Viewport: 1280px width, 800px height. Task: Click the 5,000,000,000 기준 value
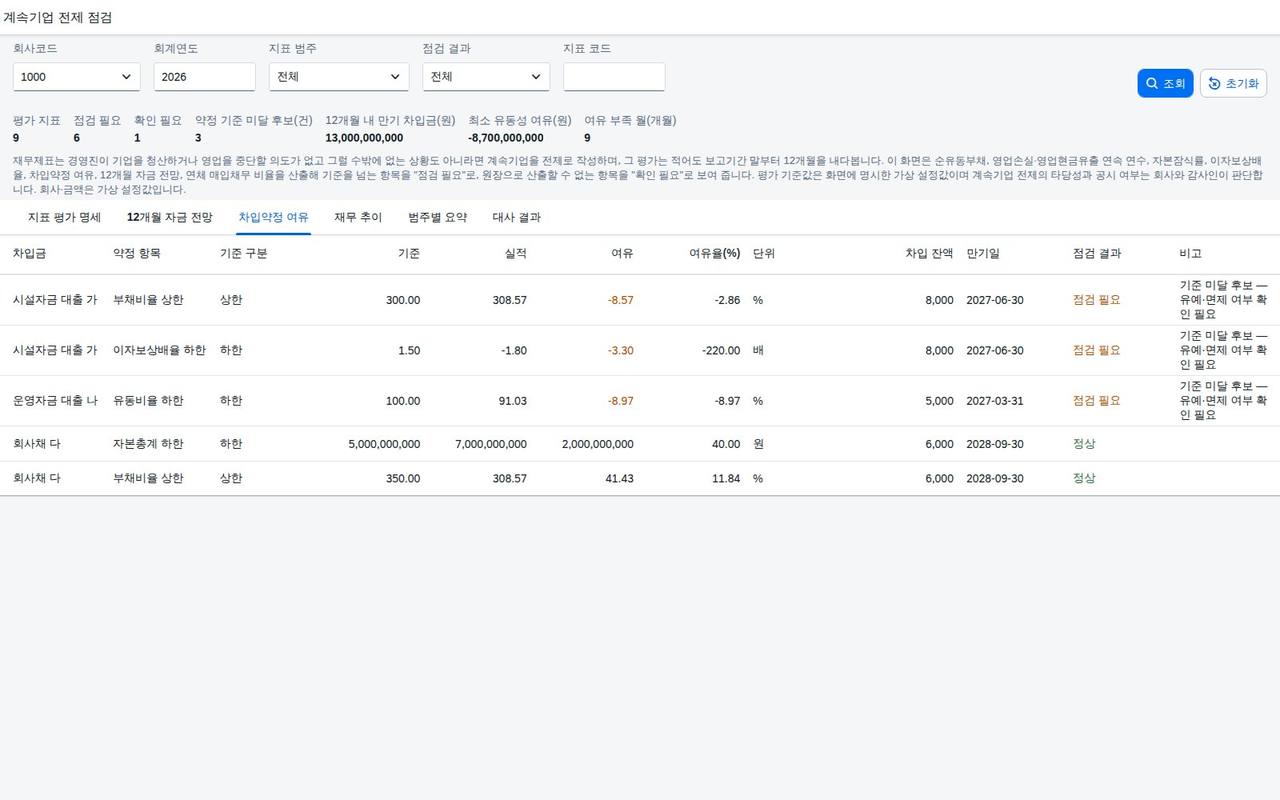pos(384,444)
